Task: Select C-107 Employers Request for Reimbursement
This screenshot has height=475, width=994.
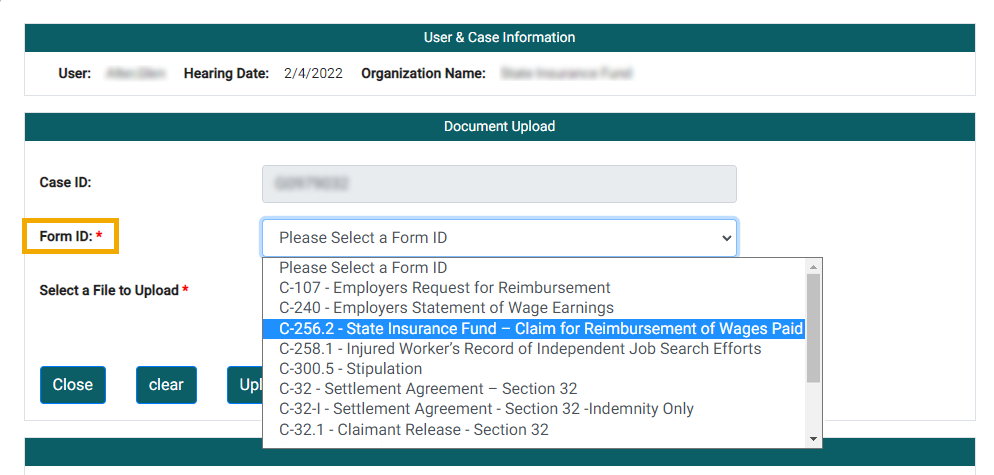Action: pyautogui.click(x=444, y=288)
